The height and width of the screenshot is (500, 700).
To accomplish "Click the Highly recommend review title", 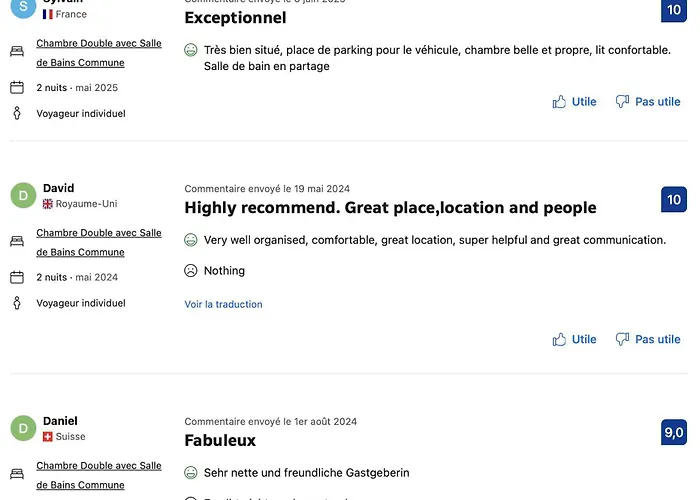I will [x=390, y=208].
